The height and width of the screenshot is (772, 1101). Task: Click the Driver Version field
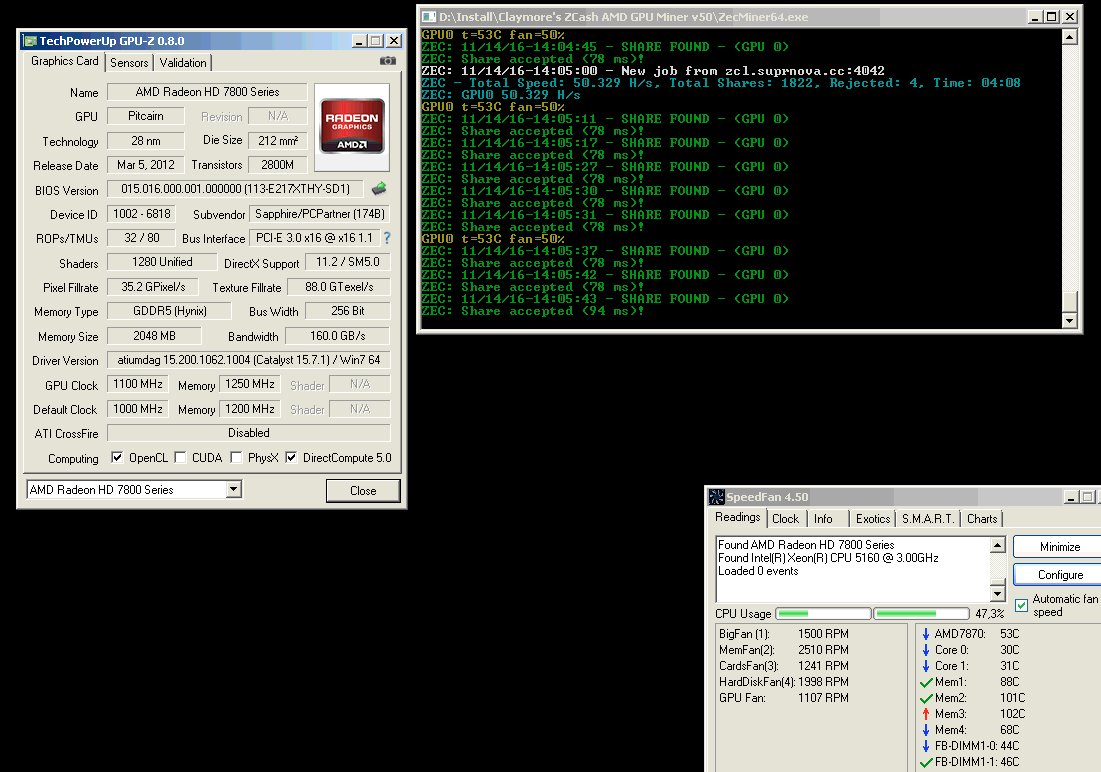[x=249, y=360]
